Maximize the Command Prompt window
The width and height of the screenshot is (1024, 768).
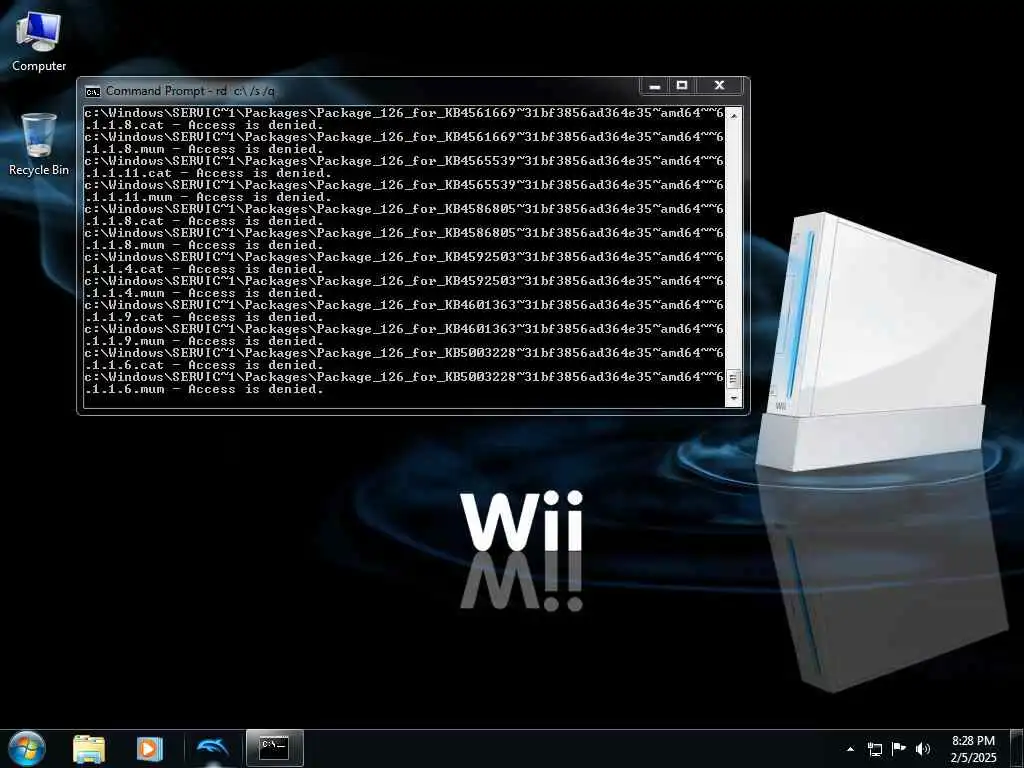point(682,86)
